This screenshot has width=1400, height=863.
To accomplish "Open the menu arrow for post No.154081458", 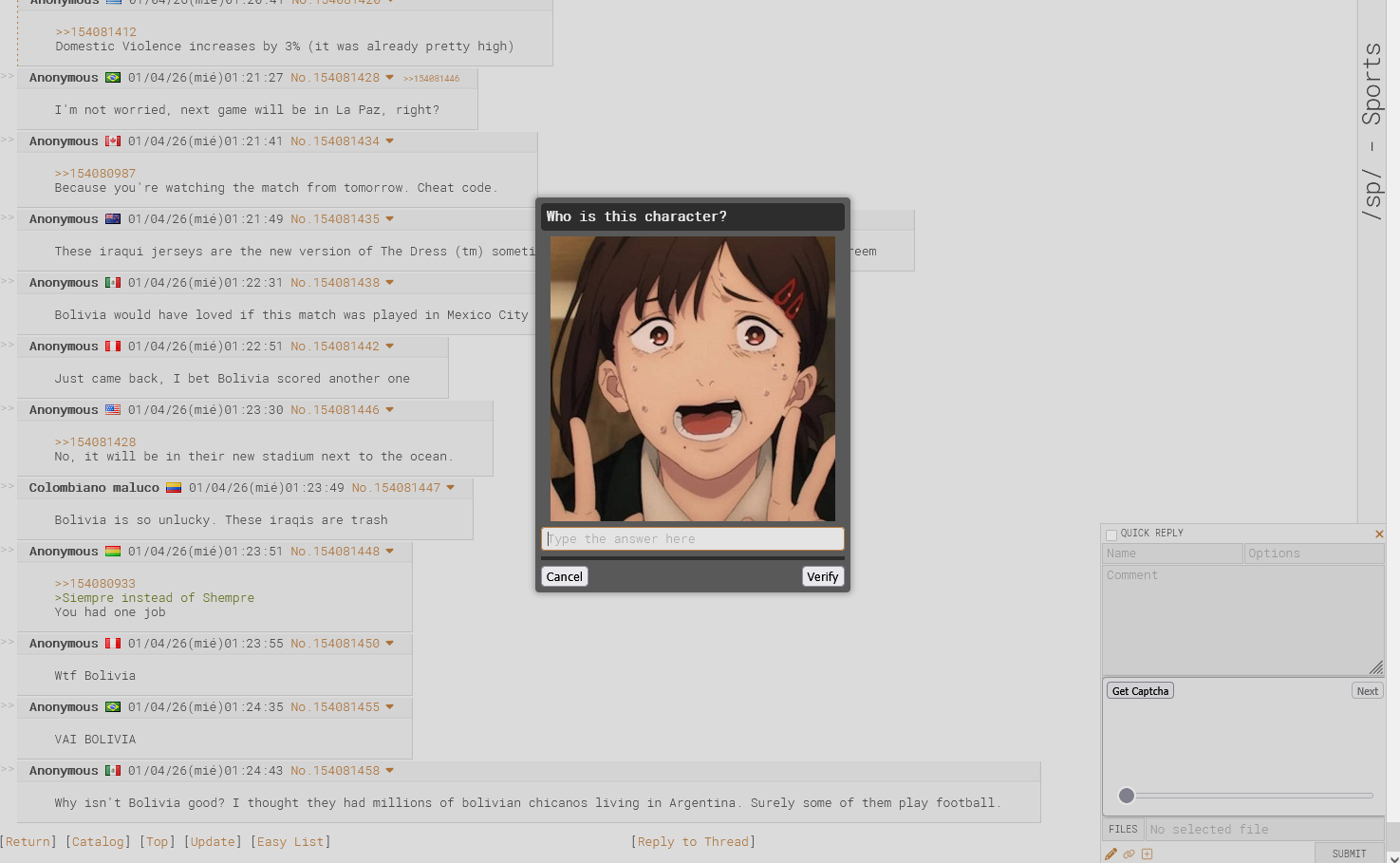I will [x=389, y=771].
